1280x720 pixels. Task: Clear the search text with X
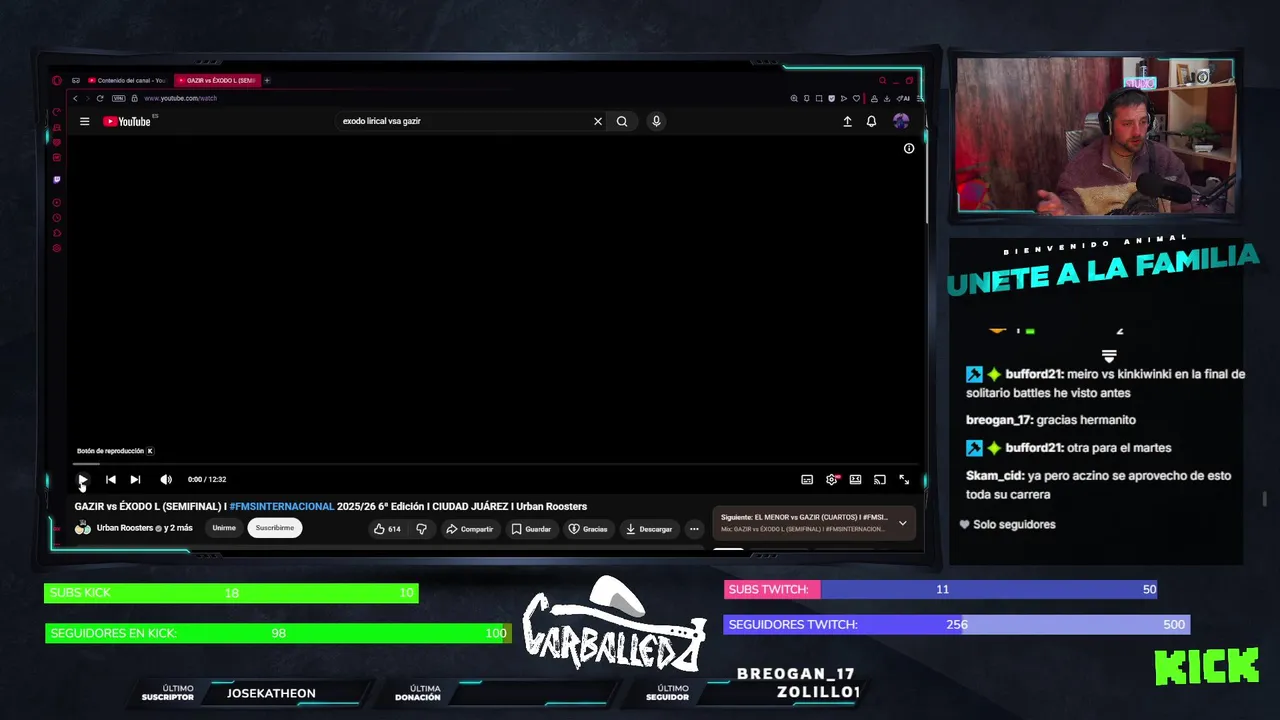(598, 121)
